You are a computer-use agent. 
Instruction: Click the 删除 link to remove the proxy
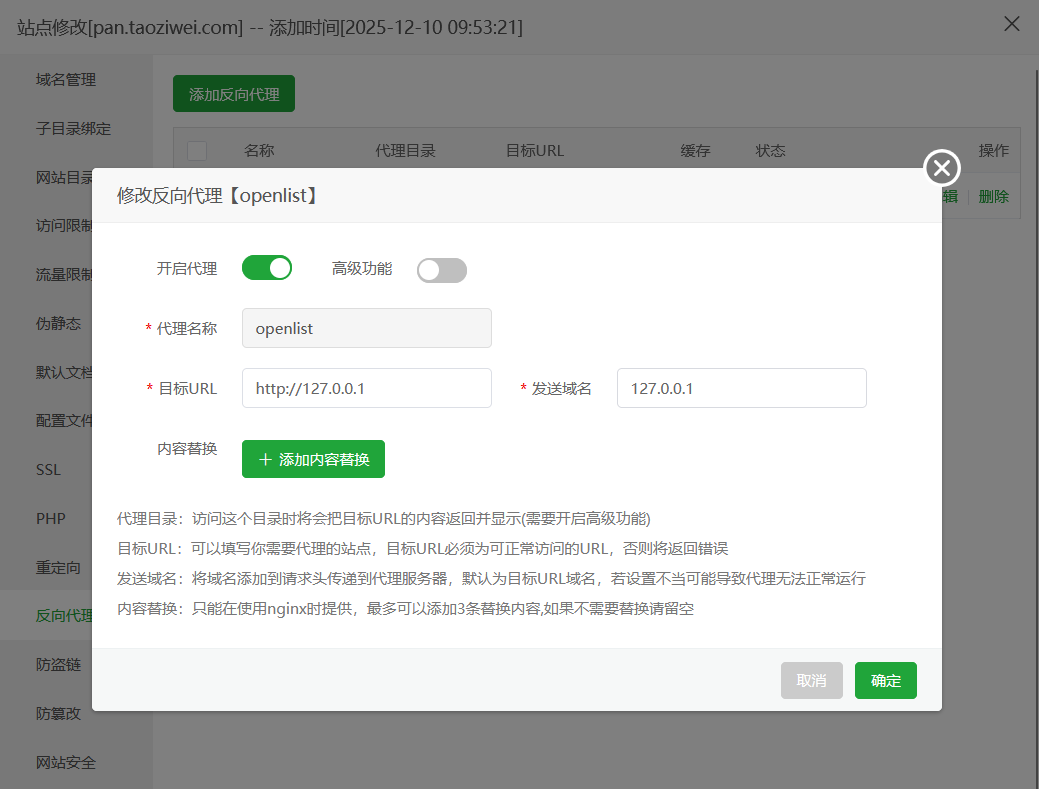(993, 196)
